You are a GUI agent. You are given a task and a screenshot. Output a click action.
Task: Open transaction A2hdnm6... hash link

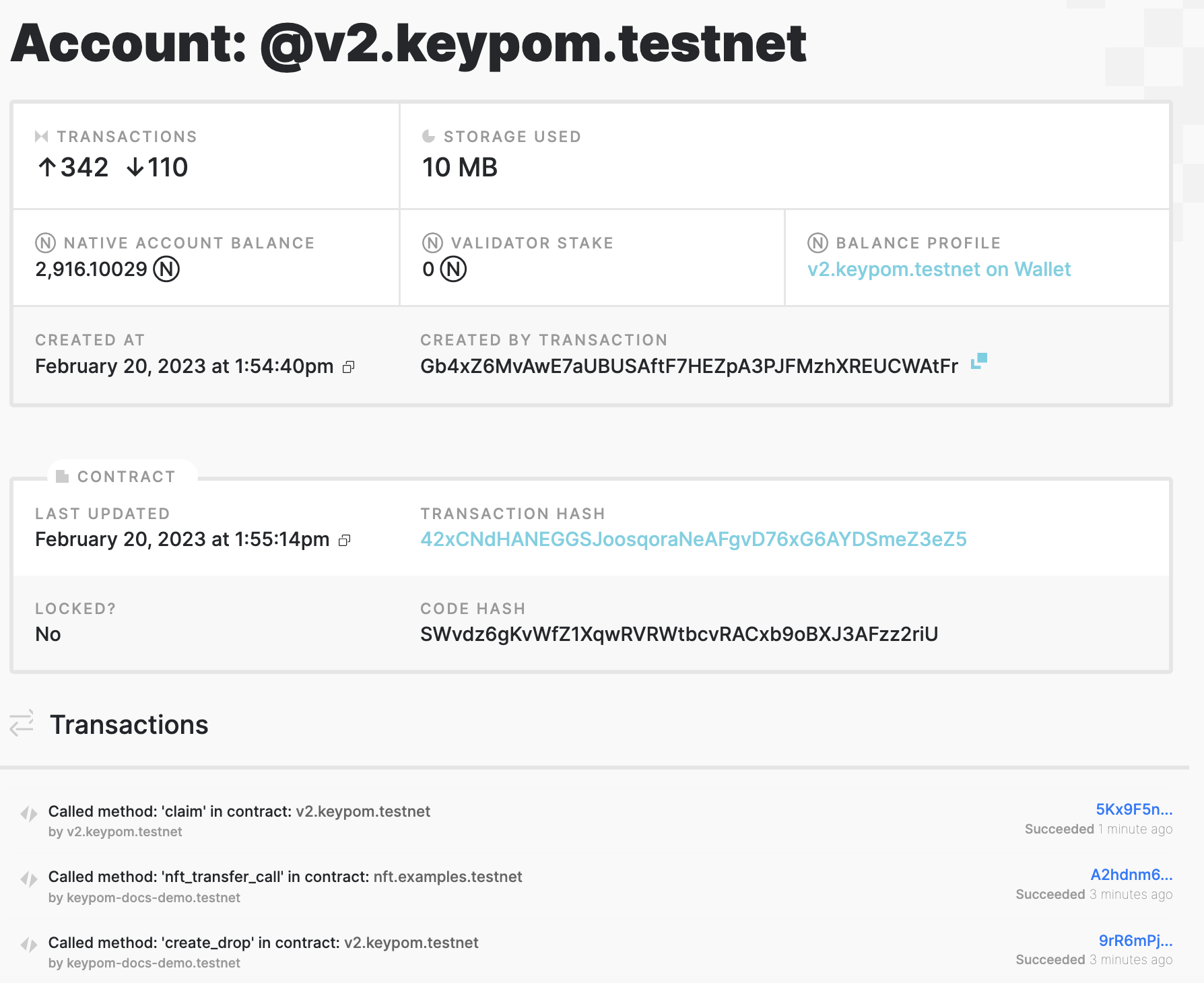pos(1131,875)
